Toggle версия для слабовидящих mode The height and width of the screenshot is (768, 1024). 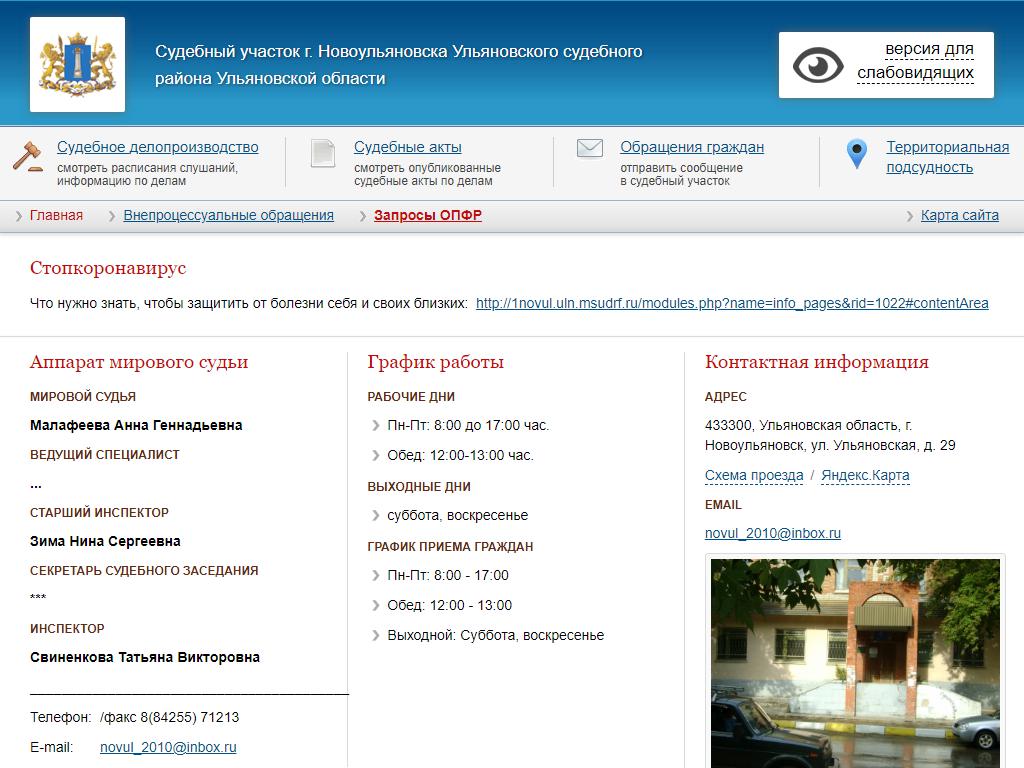(x=915, y=61)
